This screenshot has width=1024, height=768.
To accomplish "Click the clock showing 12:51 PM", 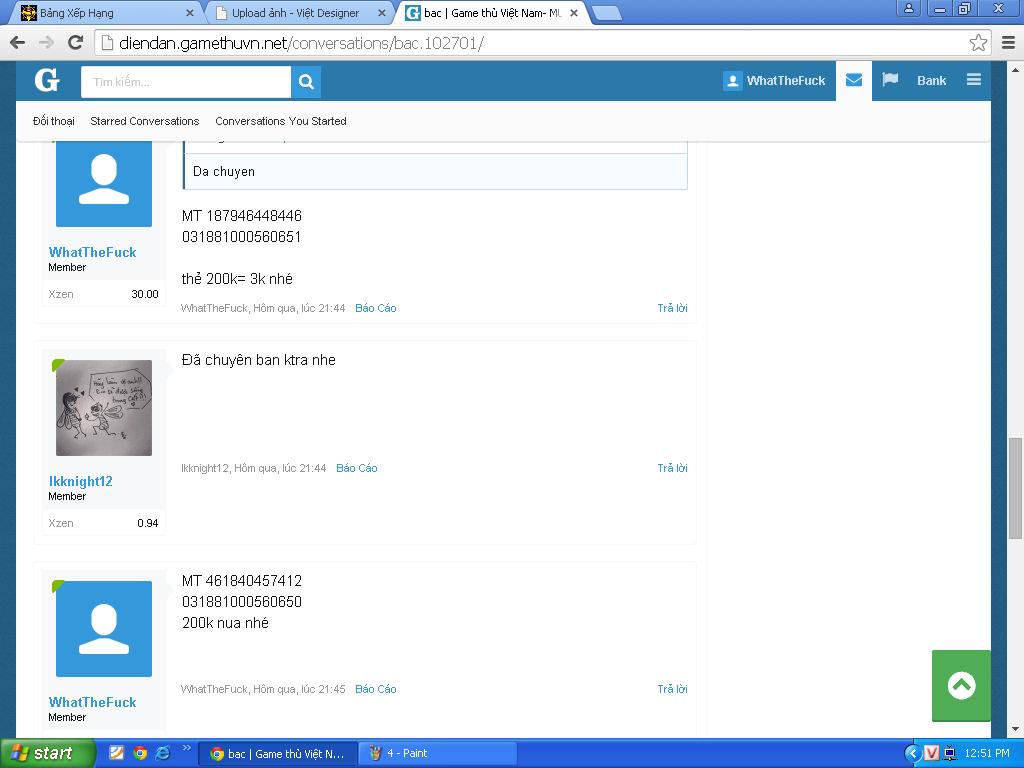I will tap(987, 754).
